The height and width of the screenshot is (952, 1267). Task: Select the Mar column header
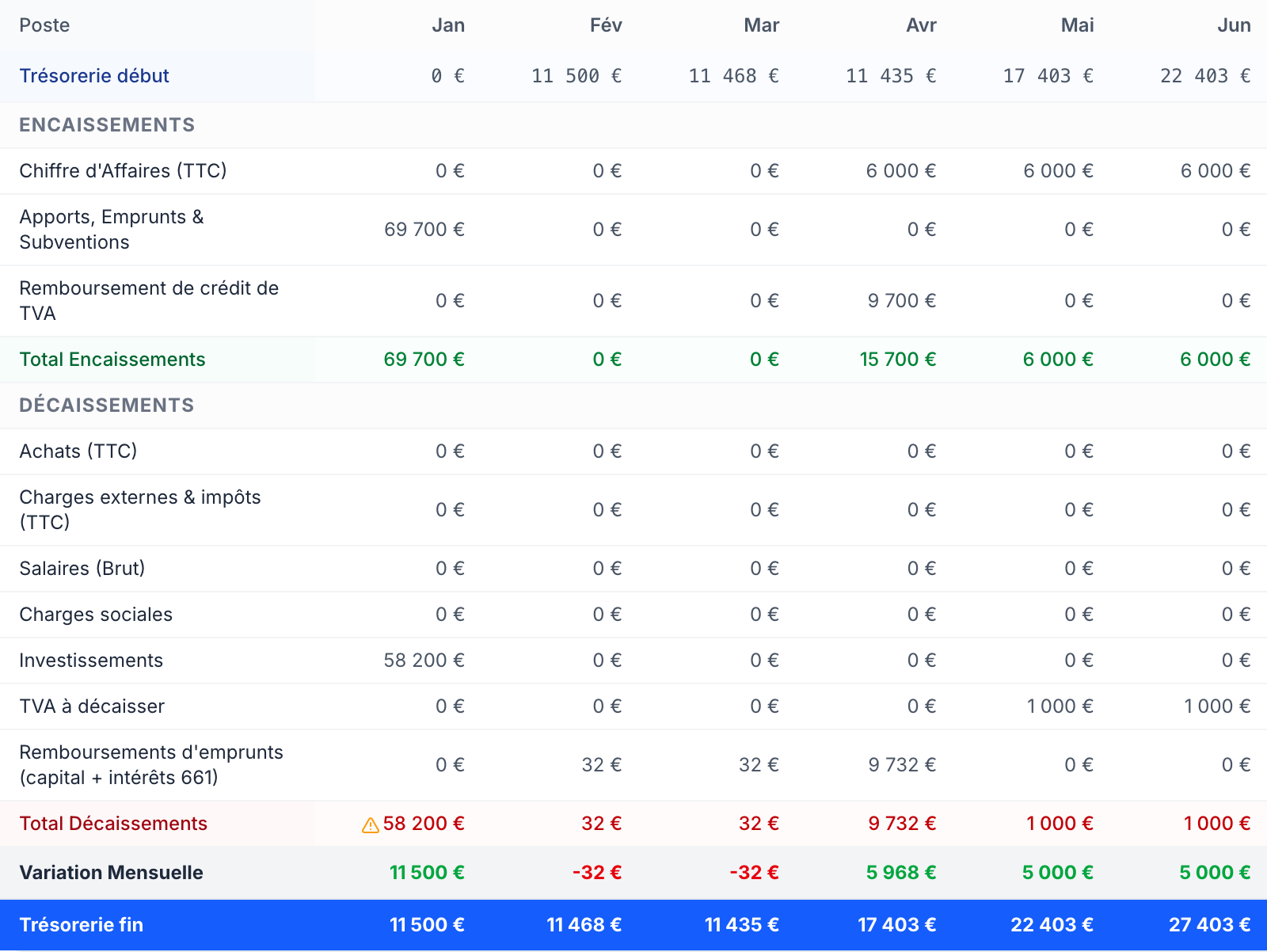(x=762, y=25)
